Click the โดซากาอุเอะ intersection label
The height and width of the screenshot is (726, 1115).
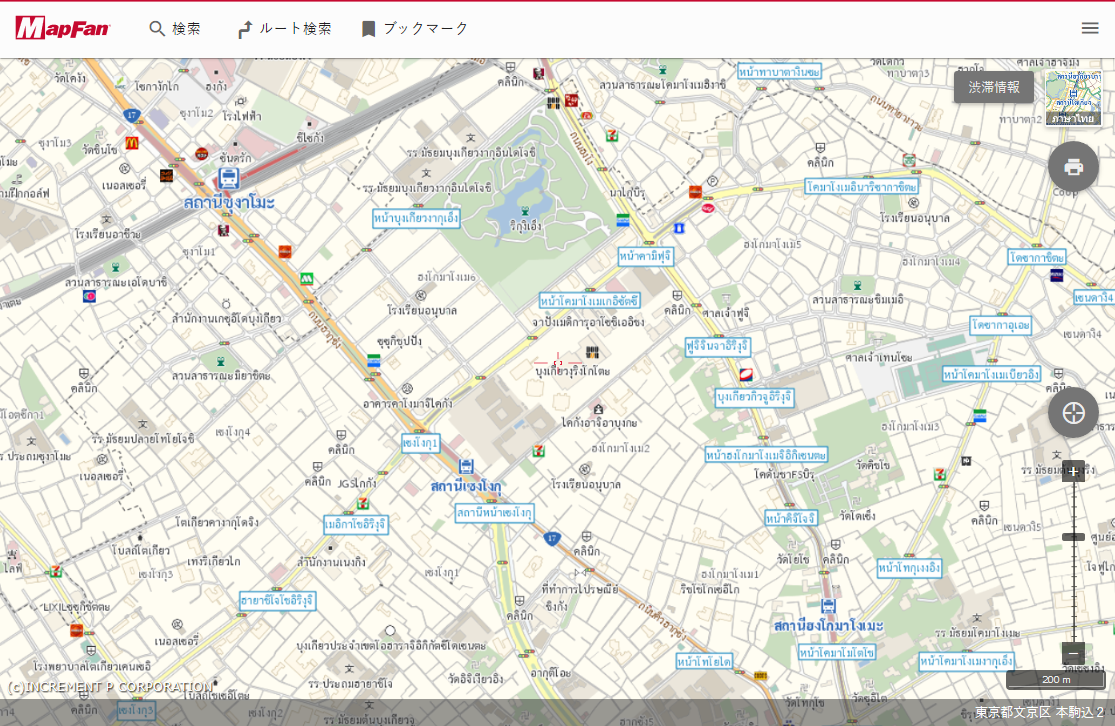(x=1001, y=325)
